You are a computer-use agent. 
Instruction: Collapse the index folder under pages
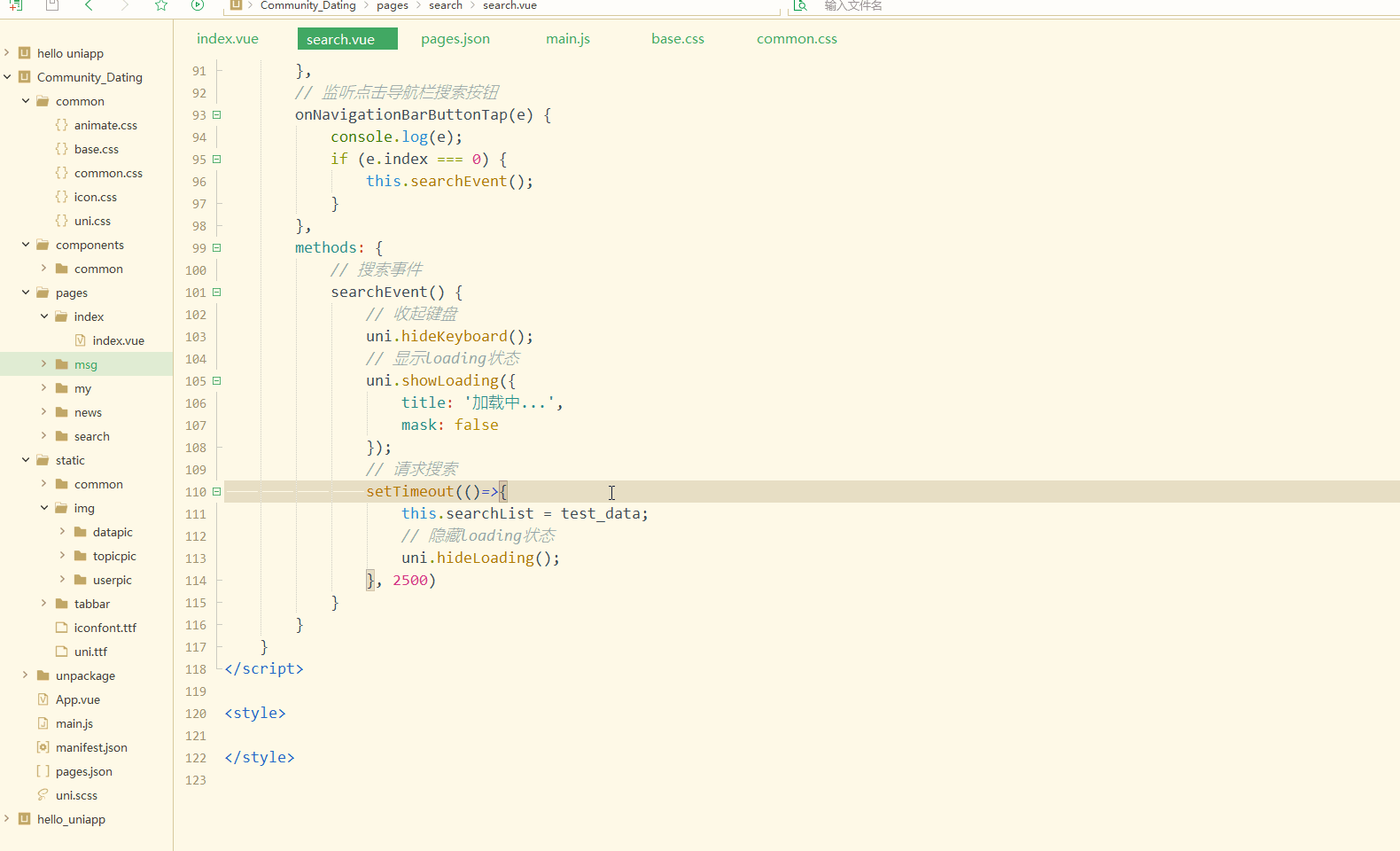point(44,316)
